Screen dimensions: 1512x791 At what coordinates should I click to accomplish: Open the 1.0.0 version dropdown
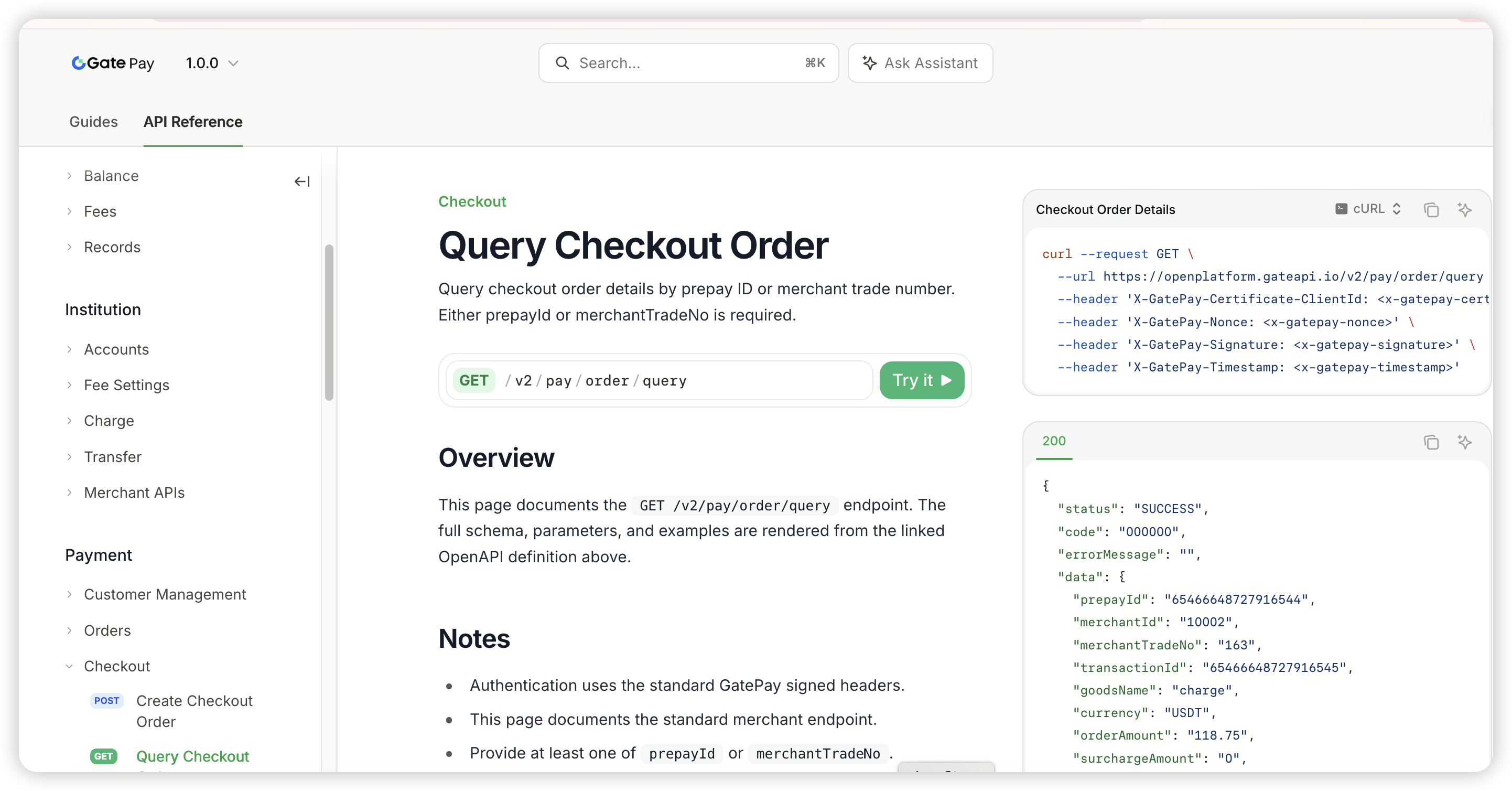click(212, 63)
